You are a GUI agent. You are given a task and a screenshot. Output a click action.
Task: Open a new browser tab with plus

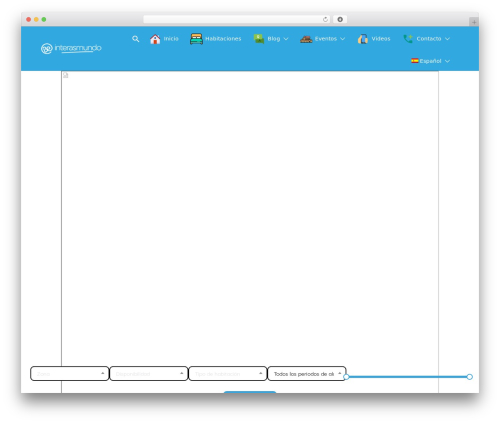[x=474, y=22]
